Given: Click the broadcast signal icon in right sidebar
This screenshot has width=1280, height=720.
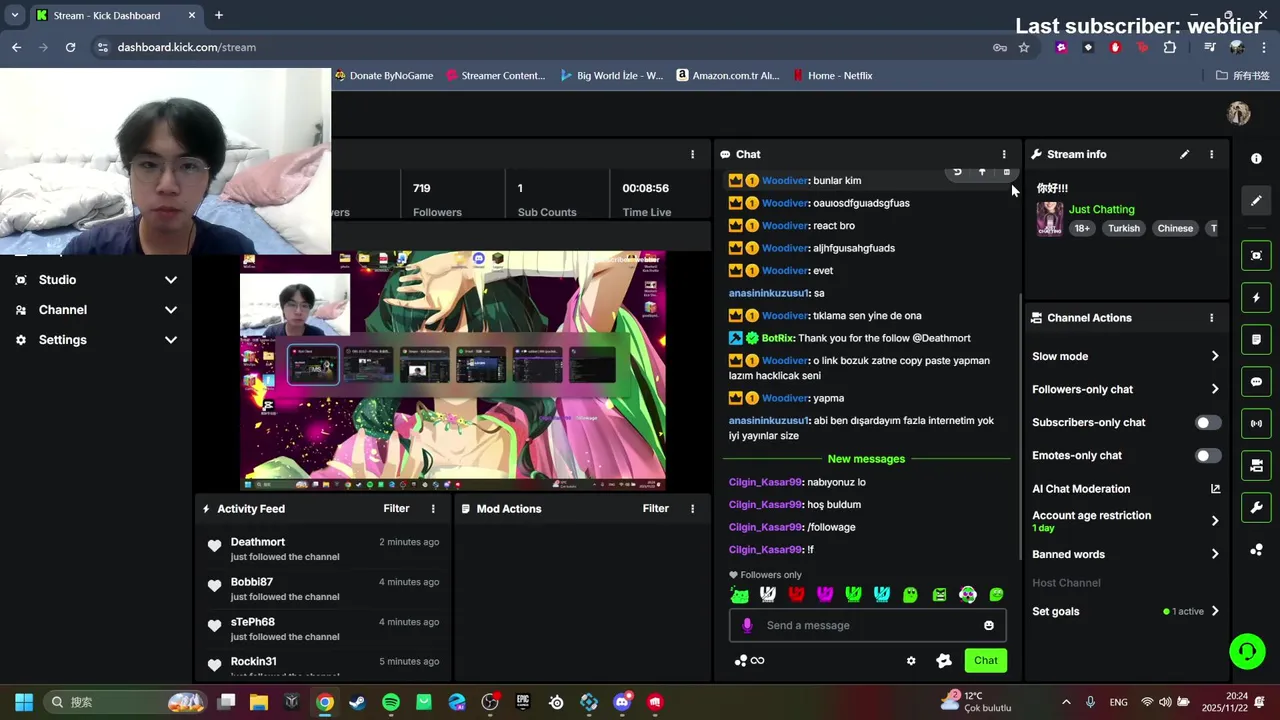Looking at the screenshot, I should point(1257,424).
